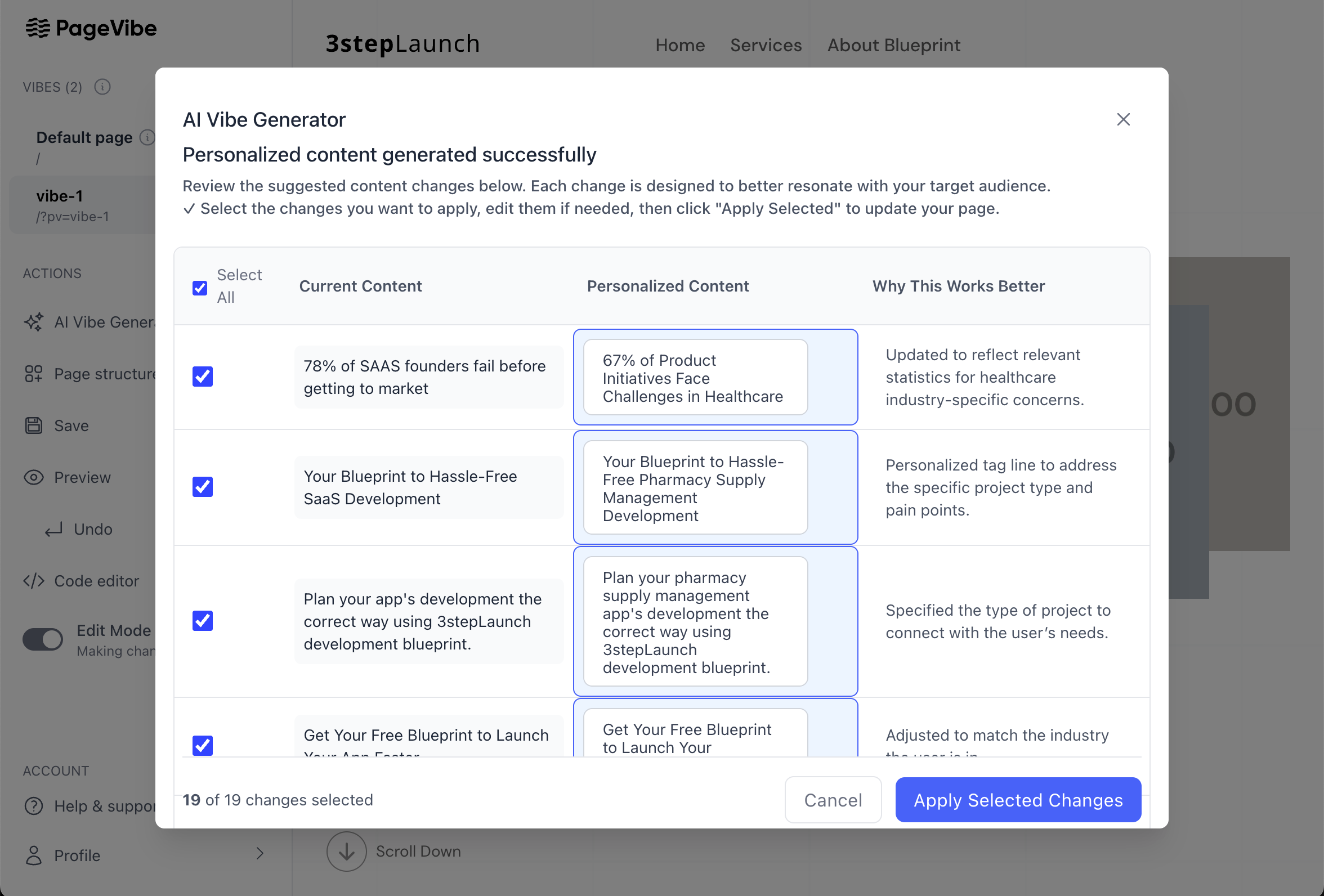Expand the Profile chevron arrow
Viewport: 1324px width, 896px height.
(260, 853)
